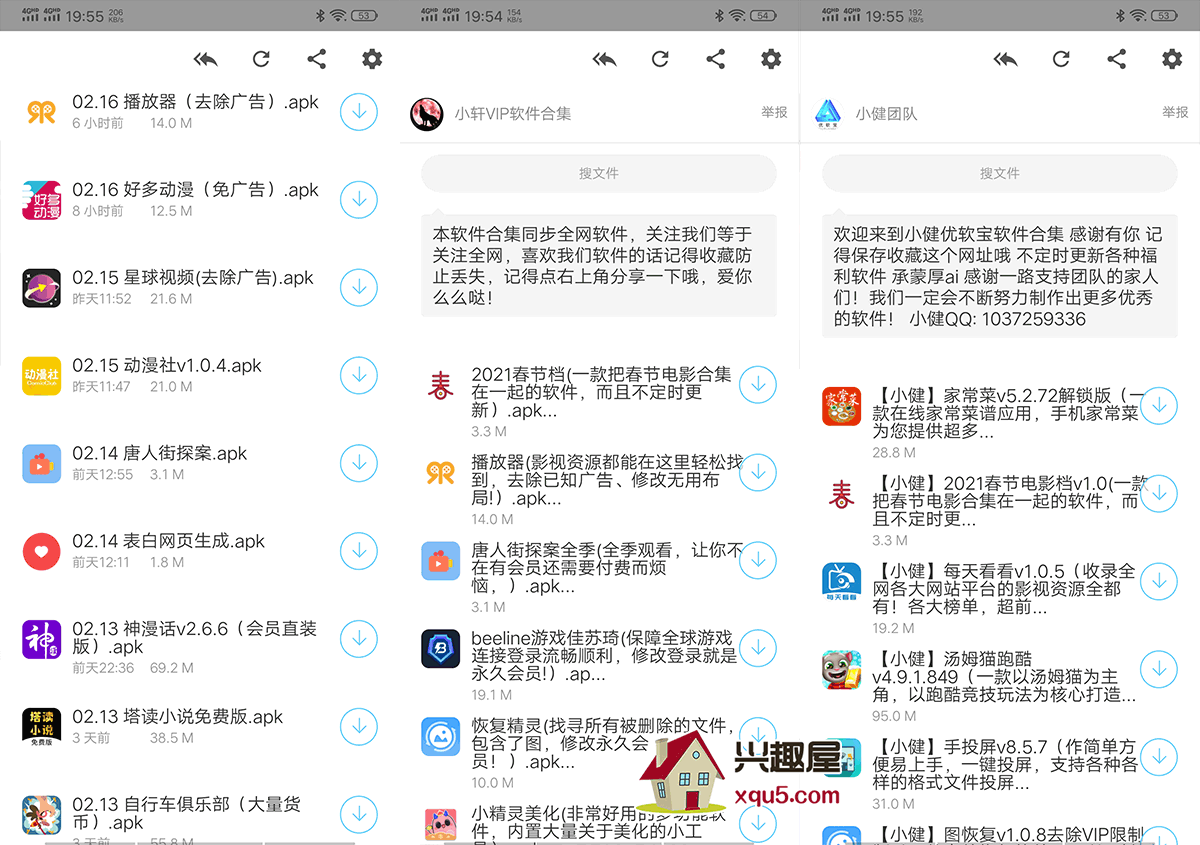
Task: Tap the 恢复精灵 blue app icon
Action: click(x=440, y=736)
